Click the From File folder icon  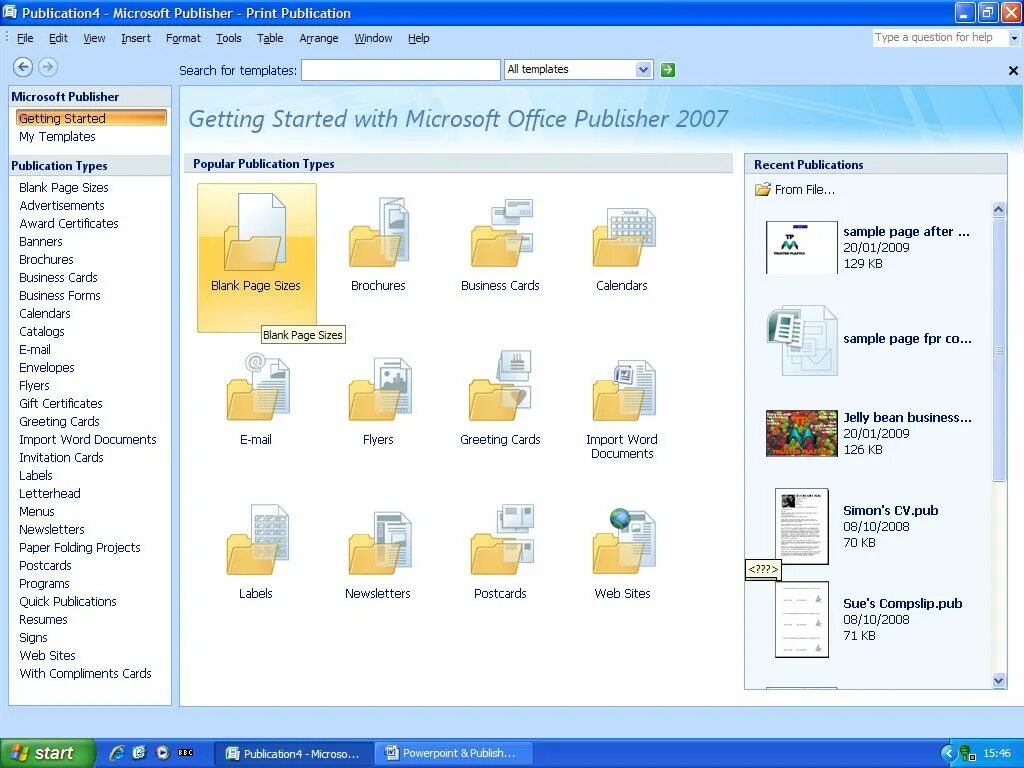point(762,189)
